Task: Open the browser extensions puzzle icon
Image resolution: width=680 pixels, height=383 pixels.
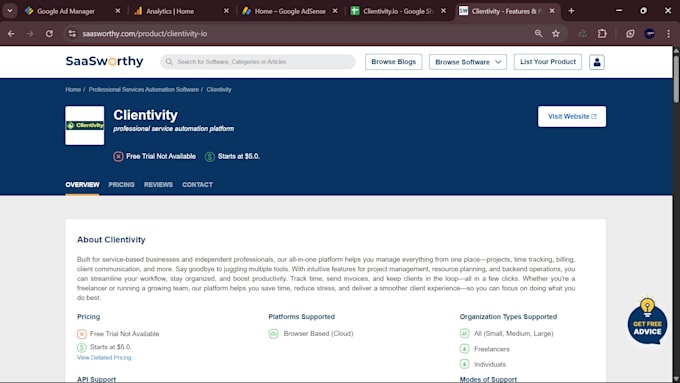Action: (602, 33)
